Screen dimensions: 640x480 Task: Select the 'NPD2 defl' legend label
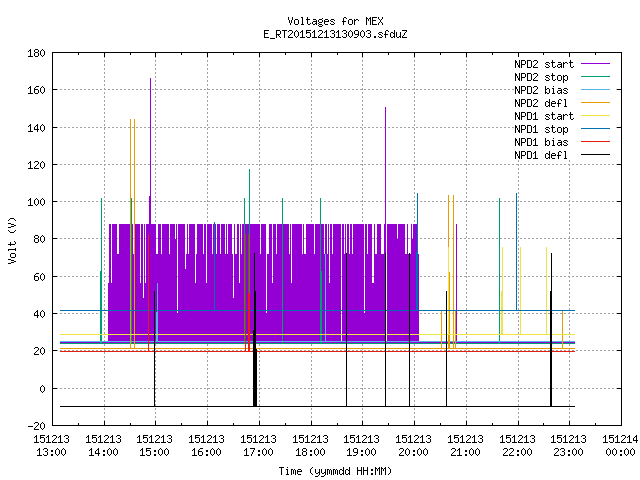click(x=541, y=103)
